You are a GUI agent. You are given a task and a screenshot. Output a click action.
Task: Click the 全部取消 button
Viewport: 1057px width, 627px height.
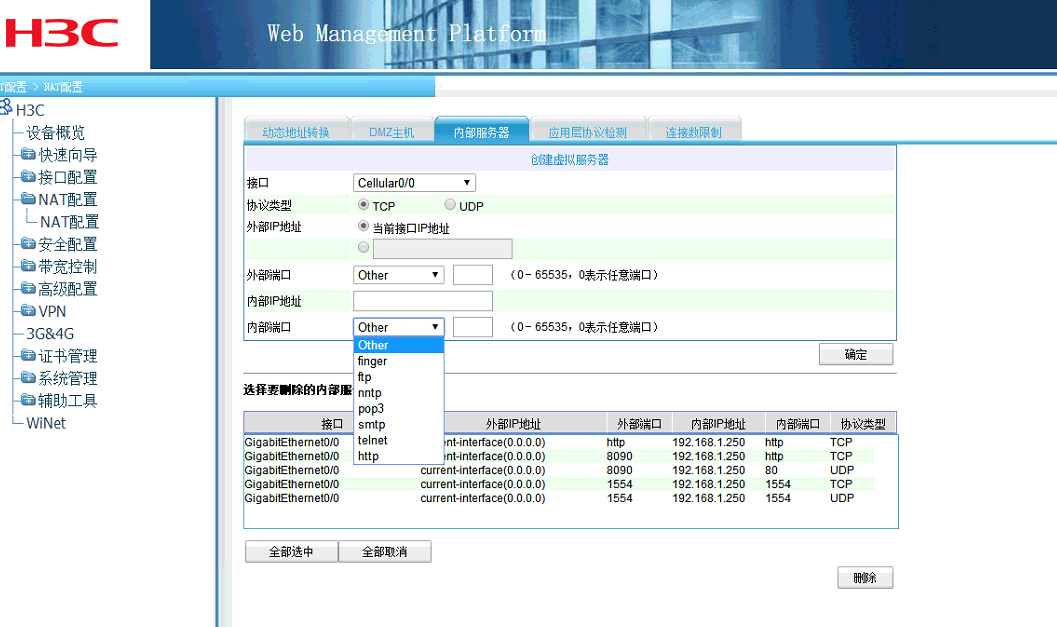click(384, 551)
